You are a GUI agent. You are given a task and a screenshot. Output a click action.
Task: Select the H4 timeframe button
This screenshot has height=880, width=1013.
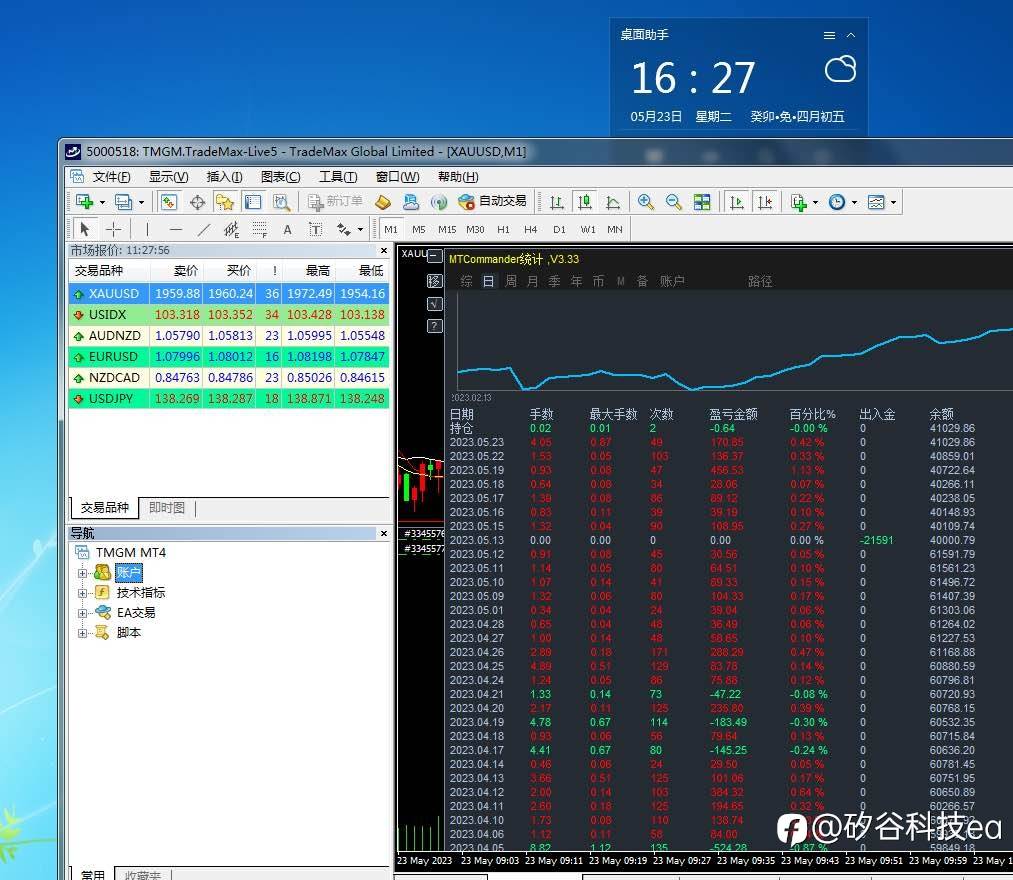pos(530,229)
